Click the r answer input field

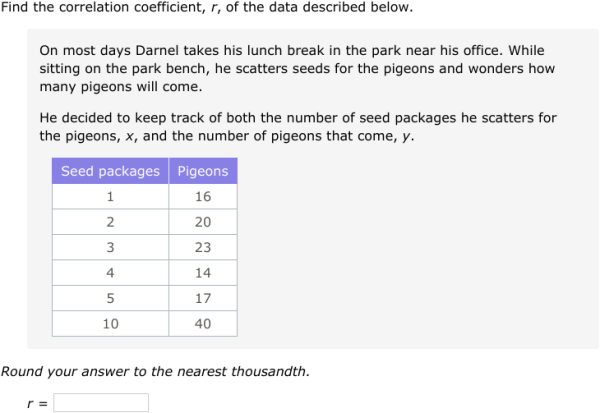101,403
